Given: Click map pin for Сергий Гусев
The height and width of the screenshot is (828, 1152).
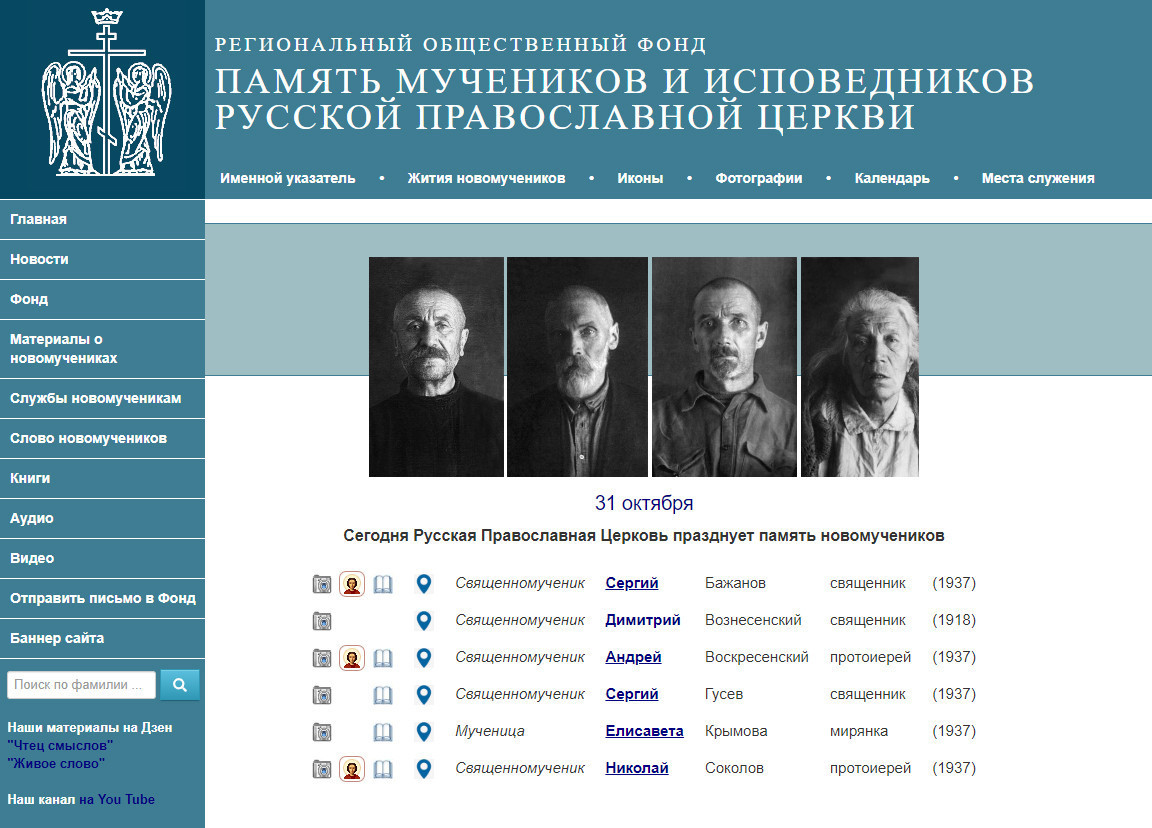Looking at the screenshot, I should (x=424, y=695).
